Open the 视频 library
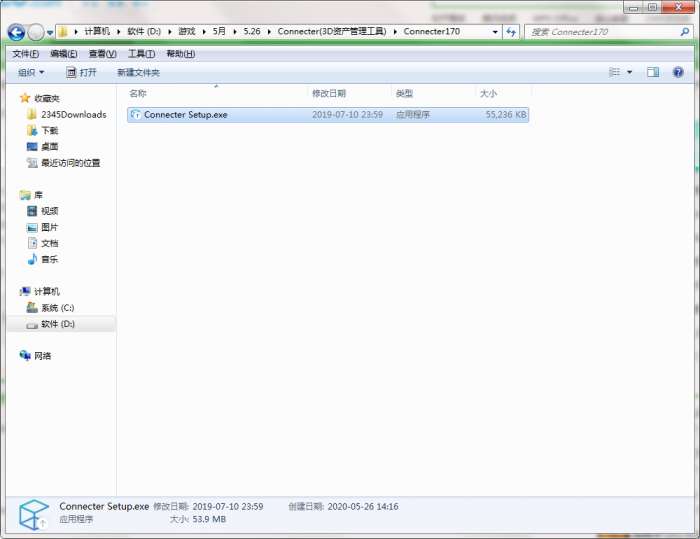This screenshot has width=700, height=539. click(x=49, y=211)
